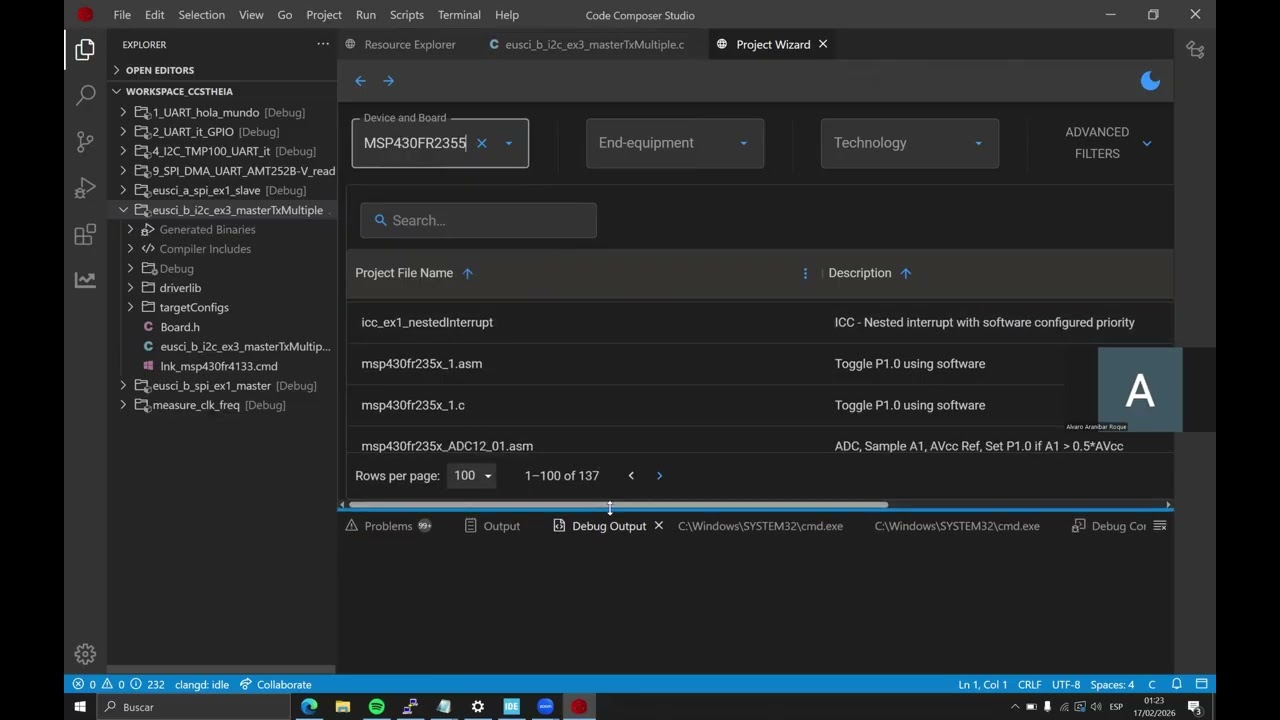1280x720 pixels.
Task: Select msp430fr235x_1.asm row
Action: (760, 364)
